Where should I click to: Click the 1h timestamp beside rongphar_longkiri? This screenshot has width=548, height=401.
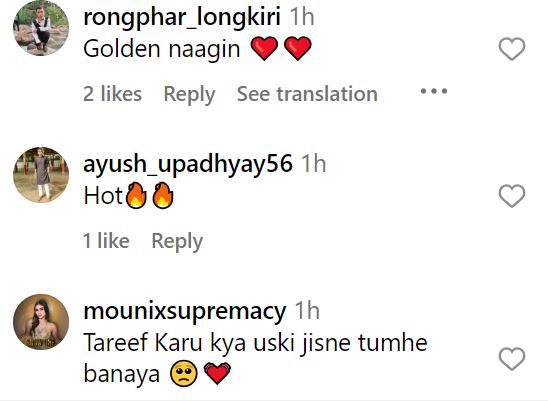pyautogui.click(x=302, y=17)
